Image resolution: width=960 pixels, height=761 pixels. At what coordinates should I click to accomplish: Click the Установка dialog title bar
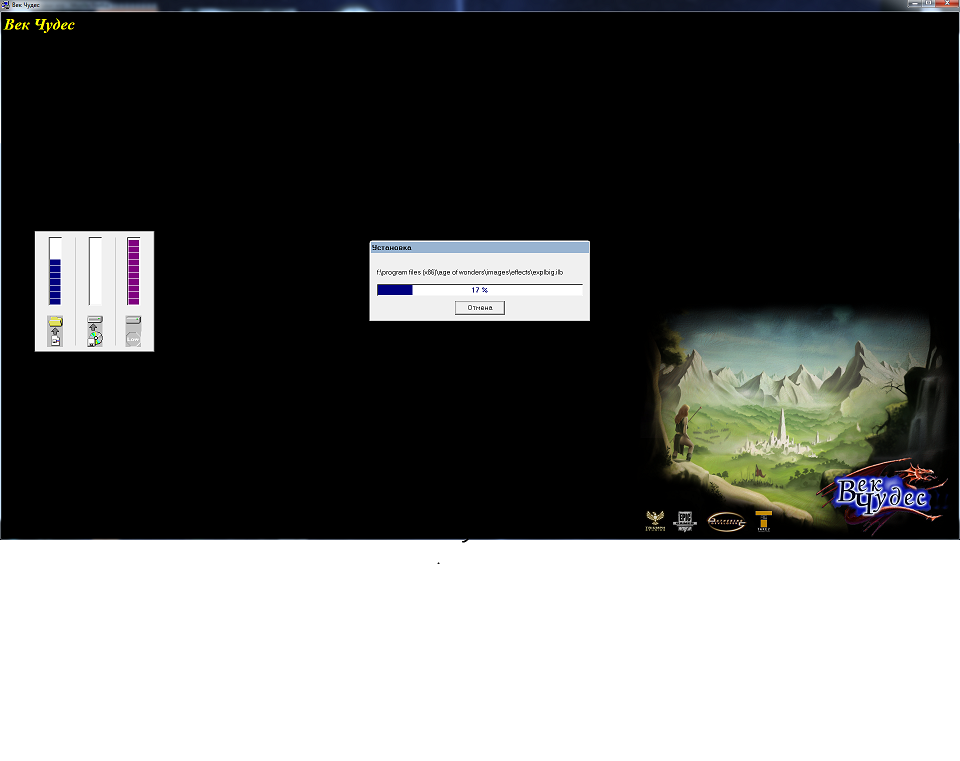coord(479,247)
